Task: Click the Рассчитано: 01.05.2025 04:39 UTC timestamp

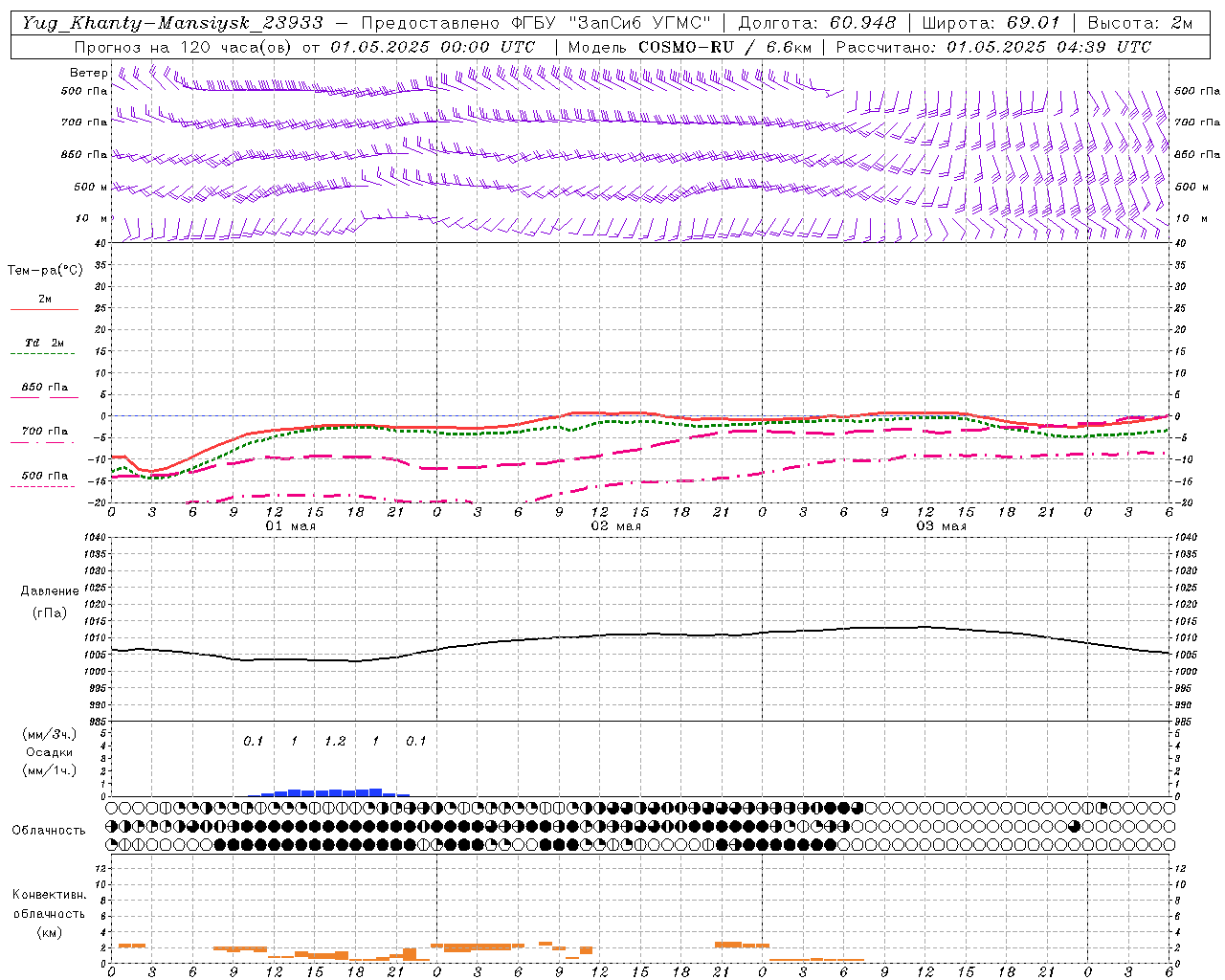Action: pyautogui.click(x=993, y=47)
